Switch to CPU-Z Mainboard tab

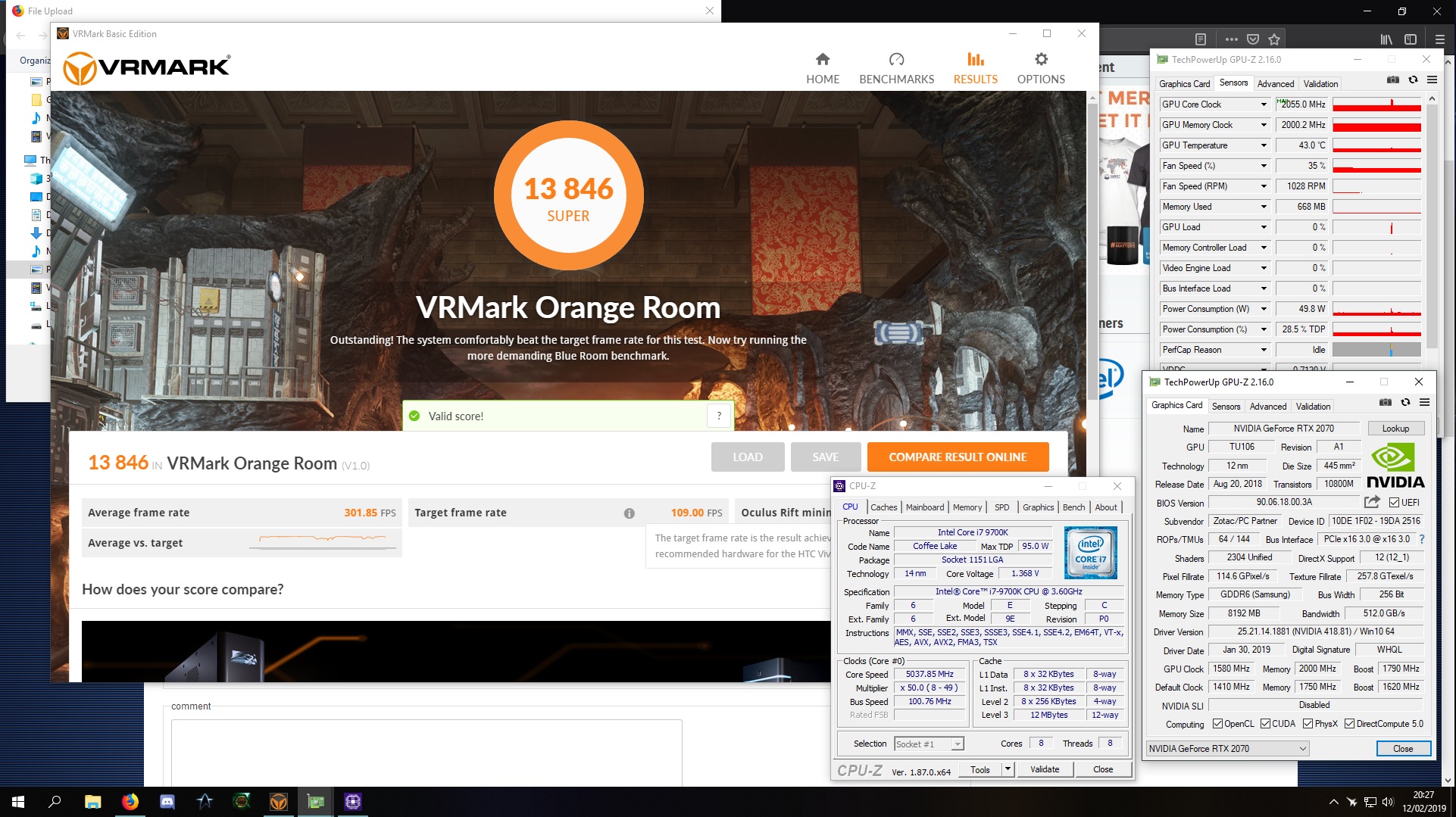(925, 507)
